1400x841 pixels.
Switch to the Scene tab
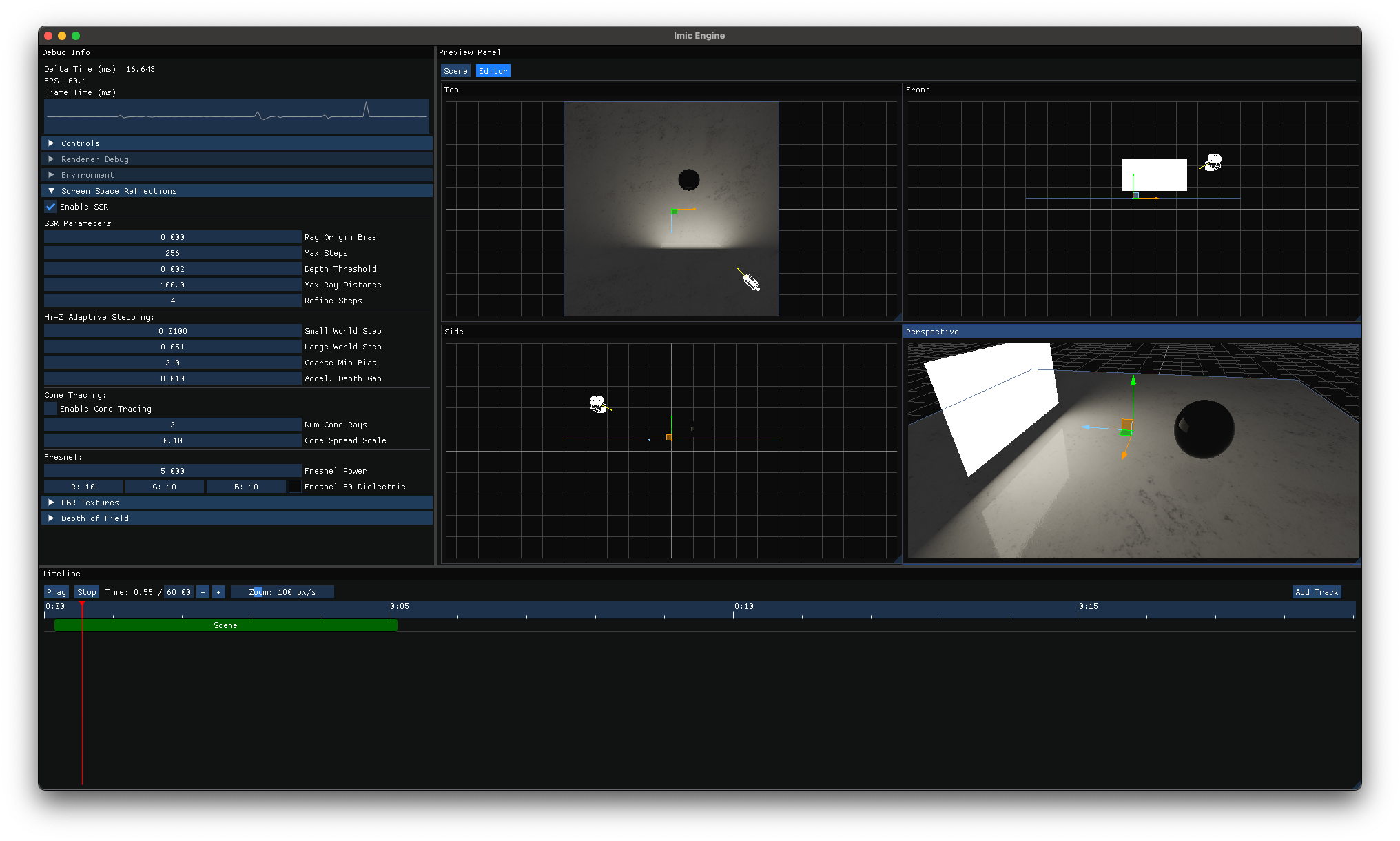click(x=455, y=71)
